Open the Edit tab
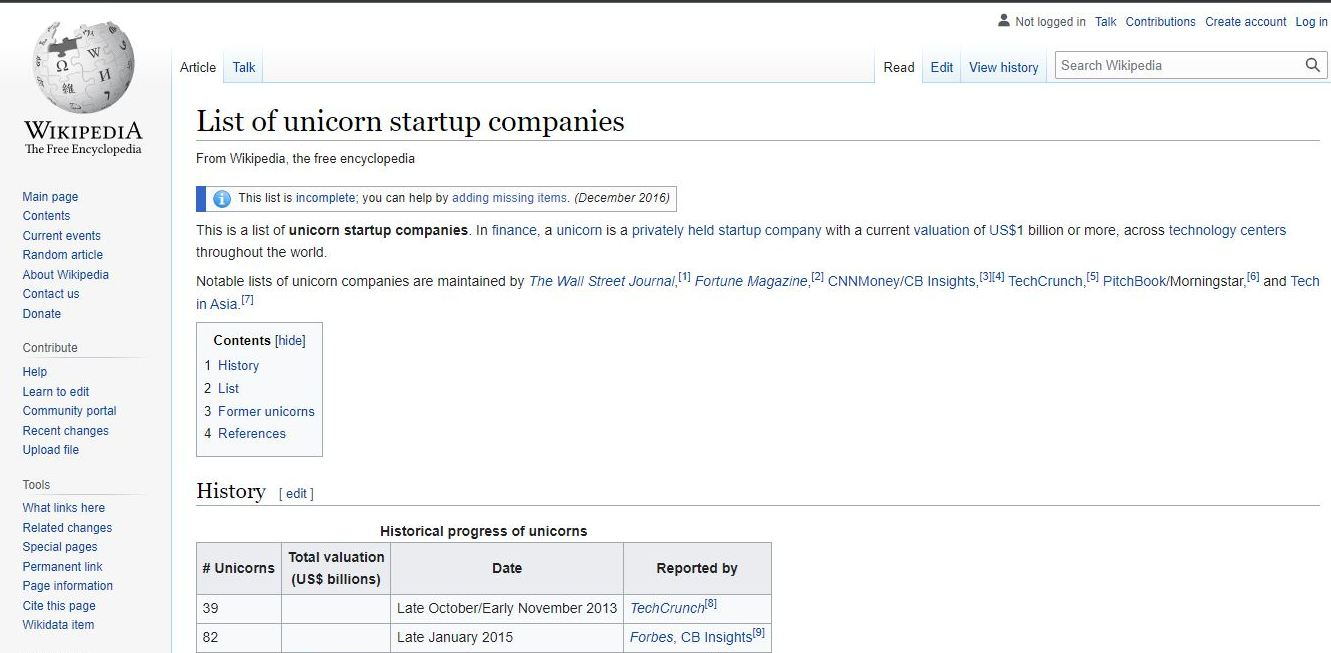Screen dimensions: 1331x653 click(x=942, y=67)
